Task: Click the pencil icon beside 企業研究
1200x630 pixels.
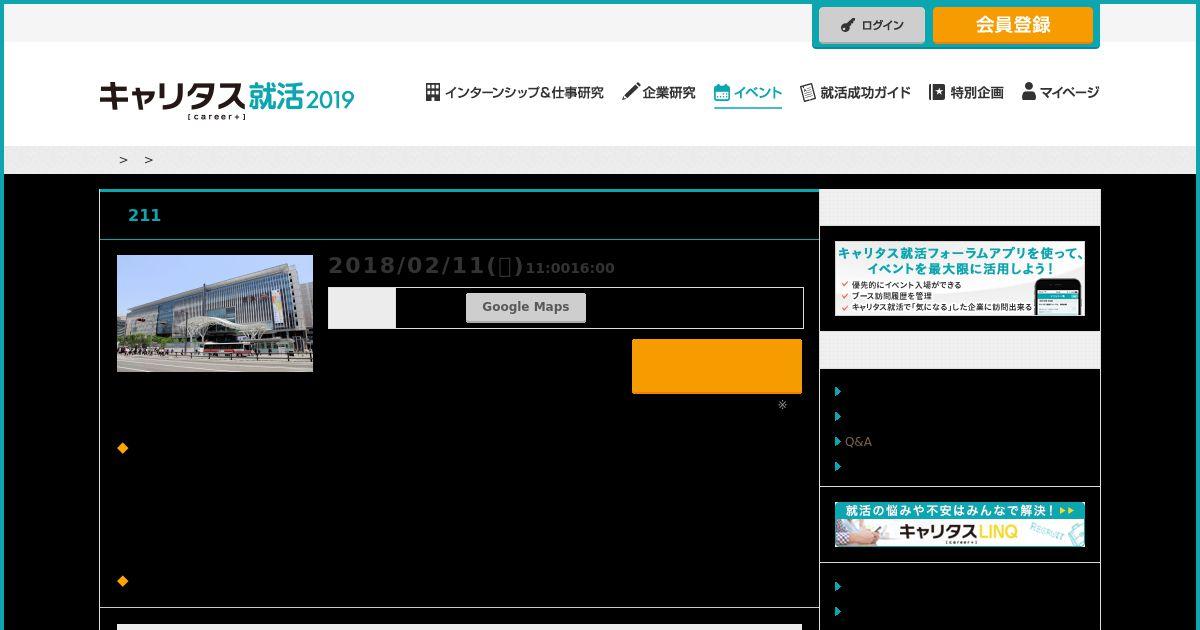Action: pyautogui.click(x=630, y=92)
